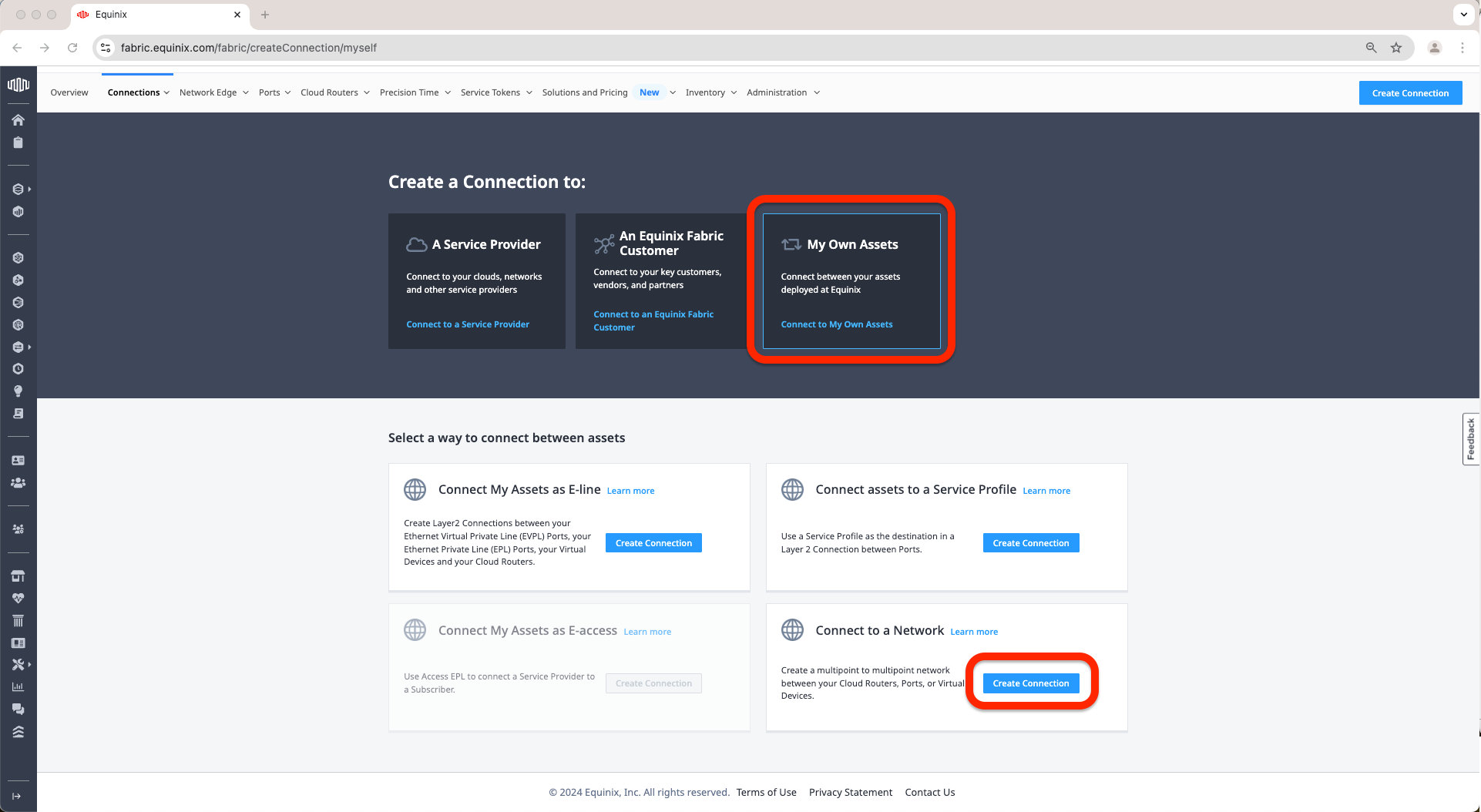Click the ID card icon in the sidebar
1481x812 pixels.
click(x=18, y=461)
